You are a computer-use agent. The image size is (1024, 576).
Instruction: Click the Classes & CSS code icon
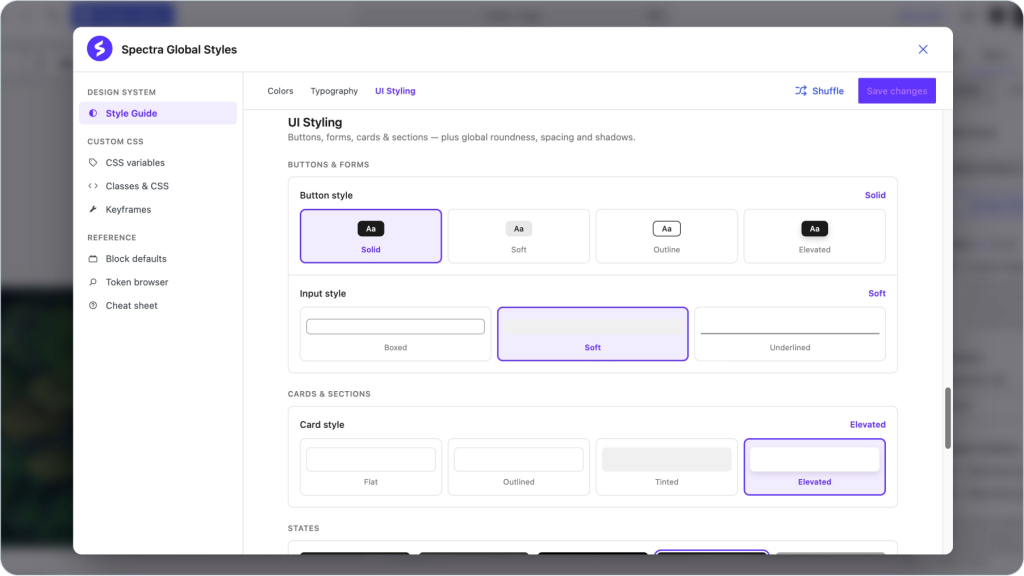click(93, 186)
